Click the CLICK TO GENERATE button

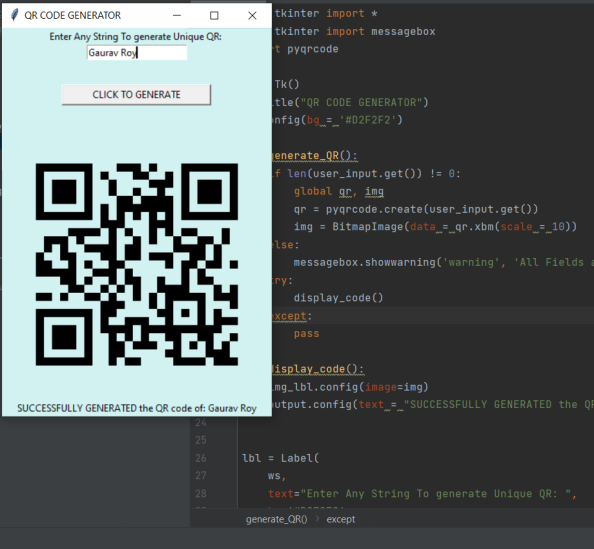point(136,94)
